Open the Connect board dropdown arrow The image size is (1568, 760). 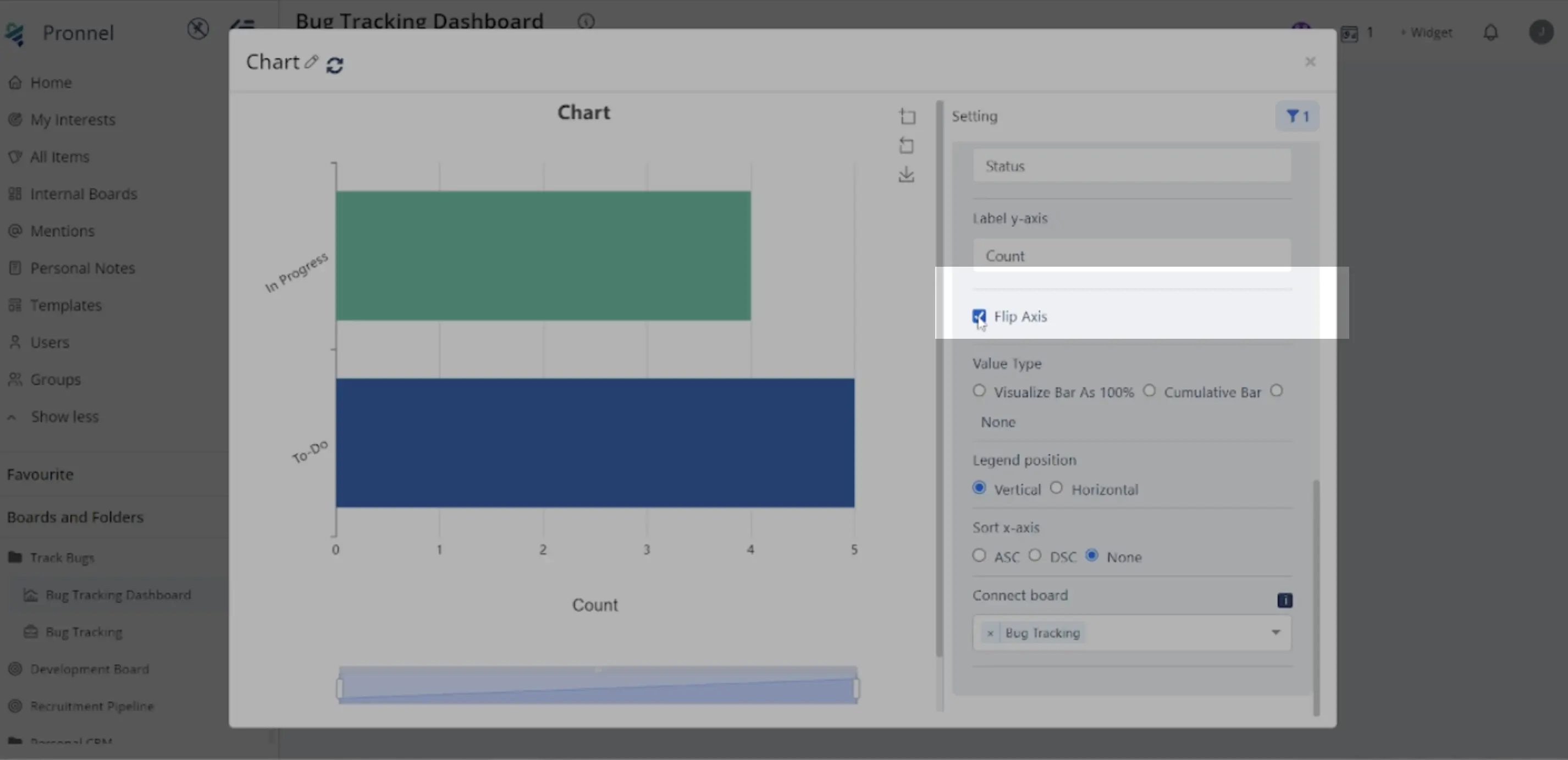1275,632
